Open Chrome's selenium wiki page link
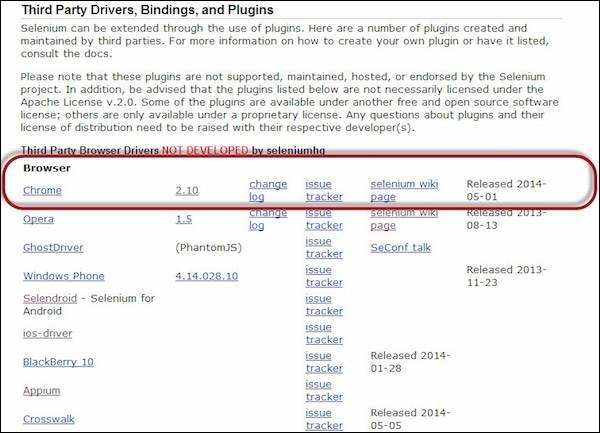This screenshot has width=600, height=433. [x=404, y=190]
